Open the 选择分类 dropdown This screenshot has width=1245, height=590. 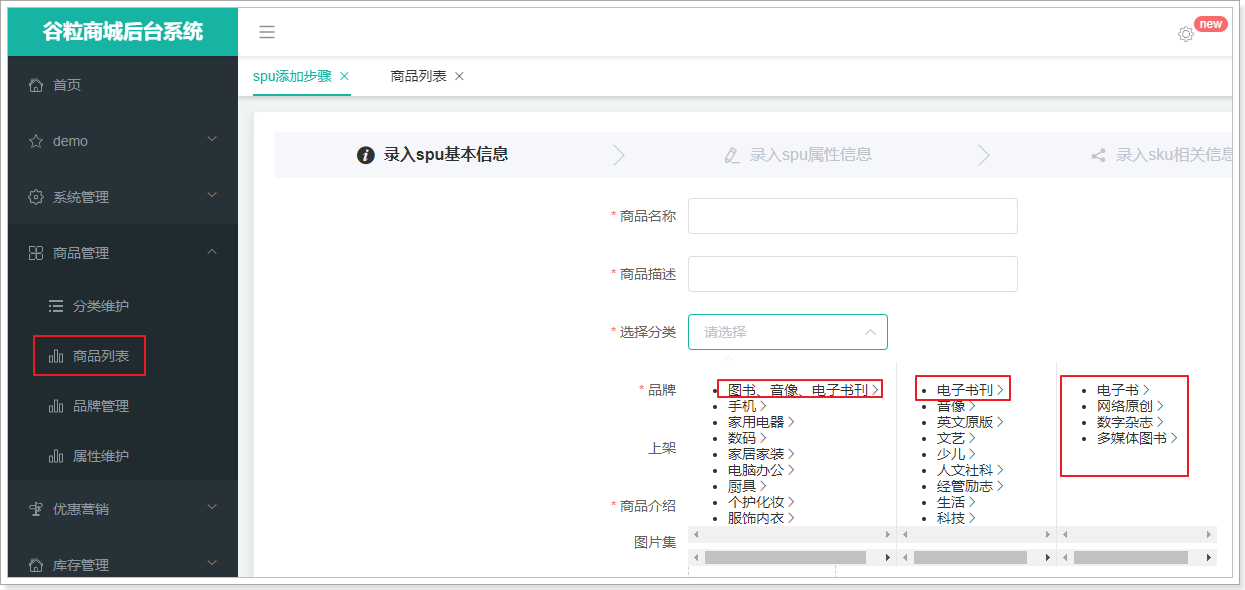pyautogui.click(x=787, y=332)
